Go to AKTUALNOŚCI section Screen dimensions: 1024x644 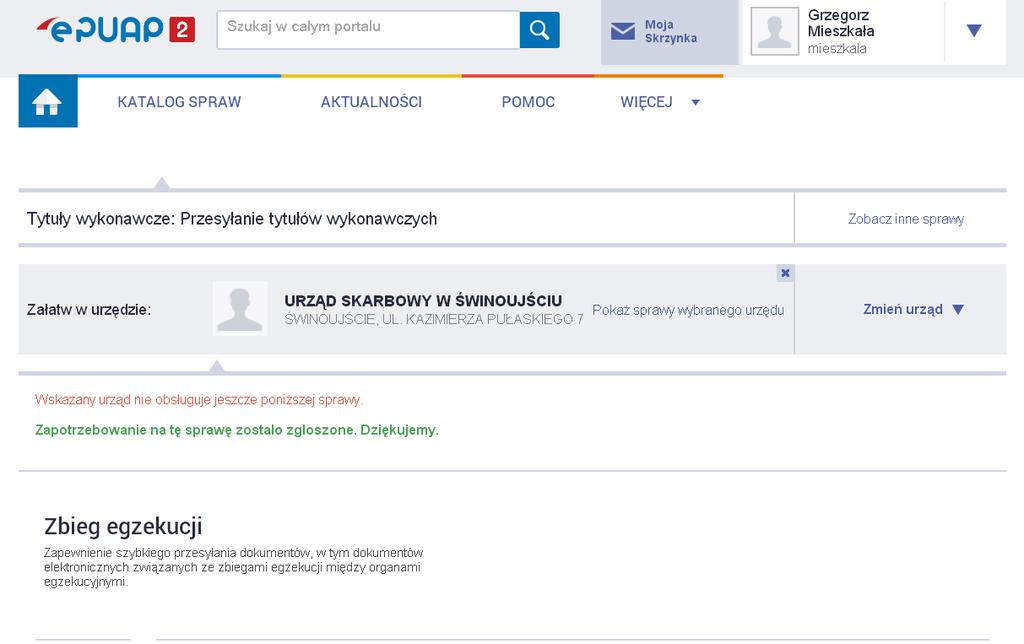(x=371, y=102)
